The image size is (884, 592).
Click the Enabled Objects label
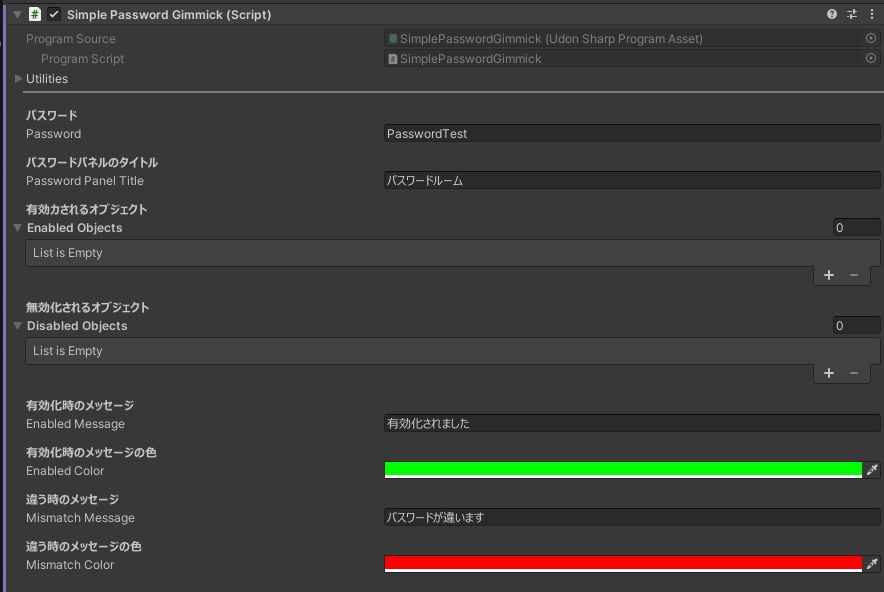[x=74, y=228]
